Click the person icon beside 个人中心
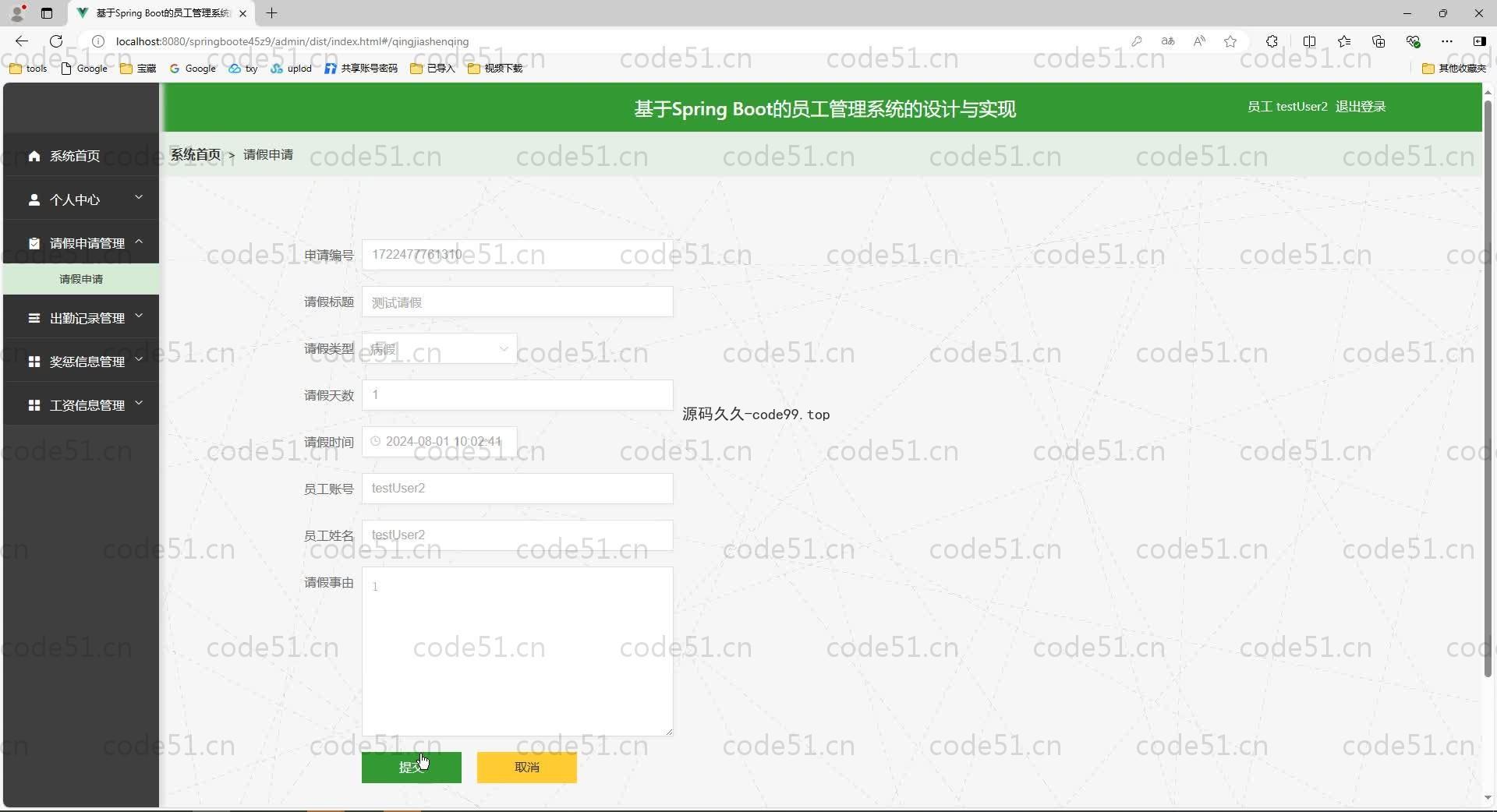 [34, 199]
